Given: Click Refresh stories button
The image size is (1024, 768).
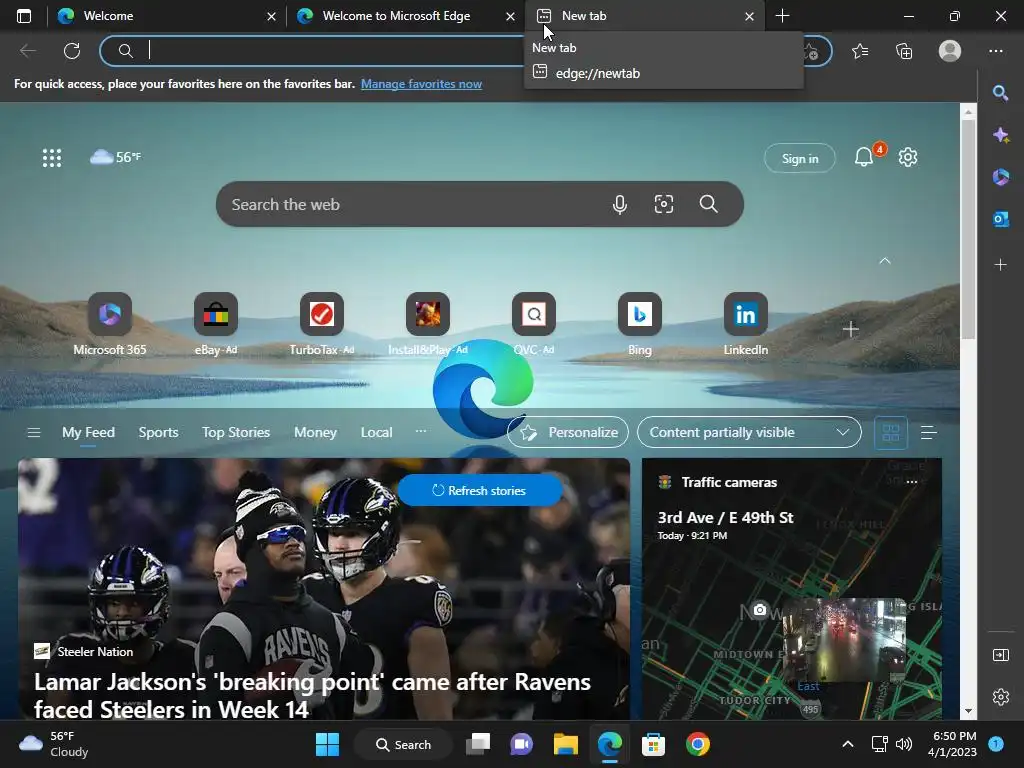Looking at the screenshot, I should pos(479,490).
